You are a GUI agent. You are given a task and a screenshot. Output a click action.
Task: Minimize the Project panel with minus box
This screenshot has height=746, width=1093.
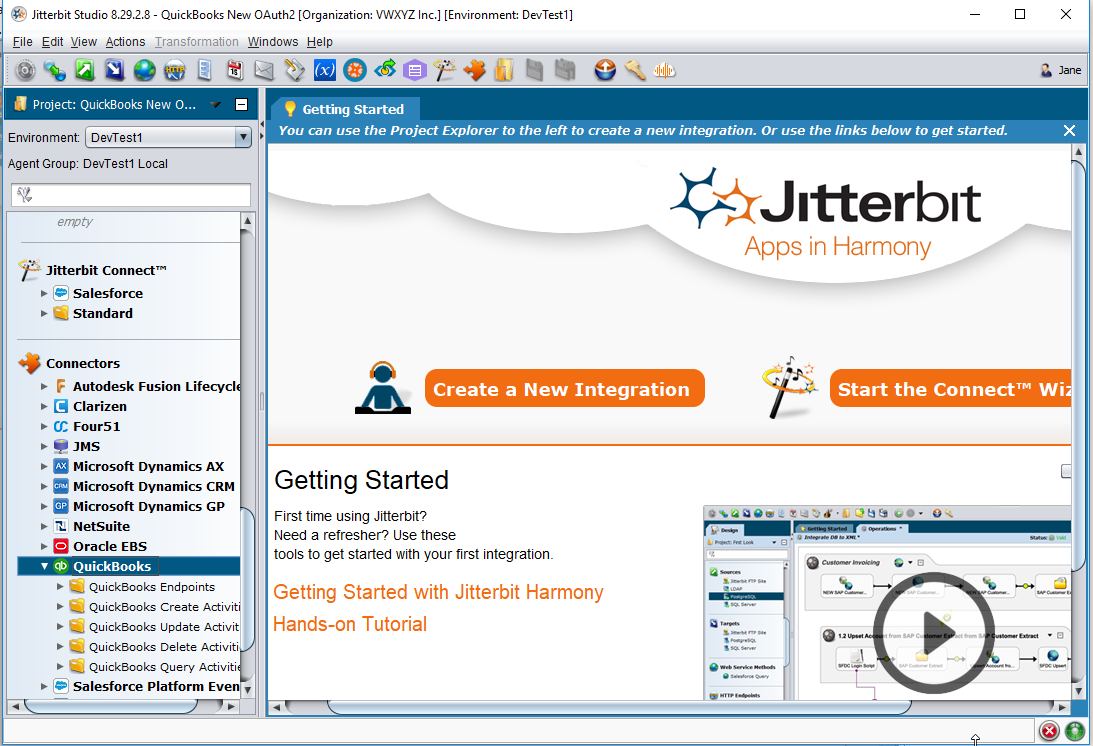[241, 104]
